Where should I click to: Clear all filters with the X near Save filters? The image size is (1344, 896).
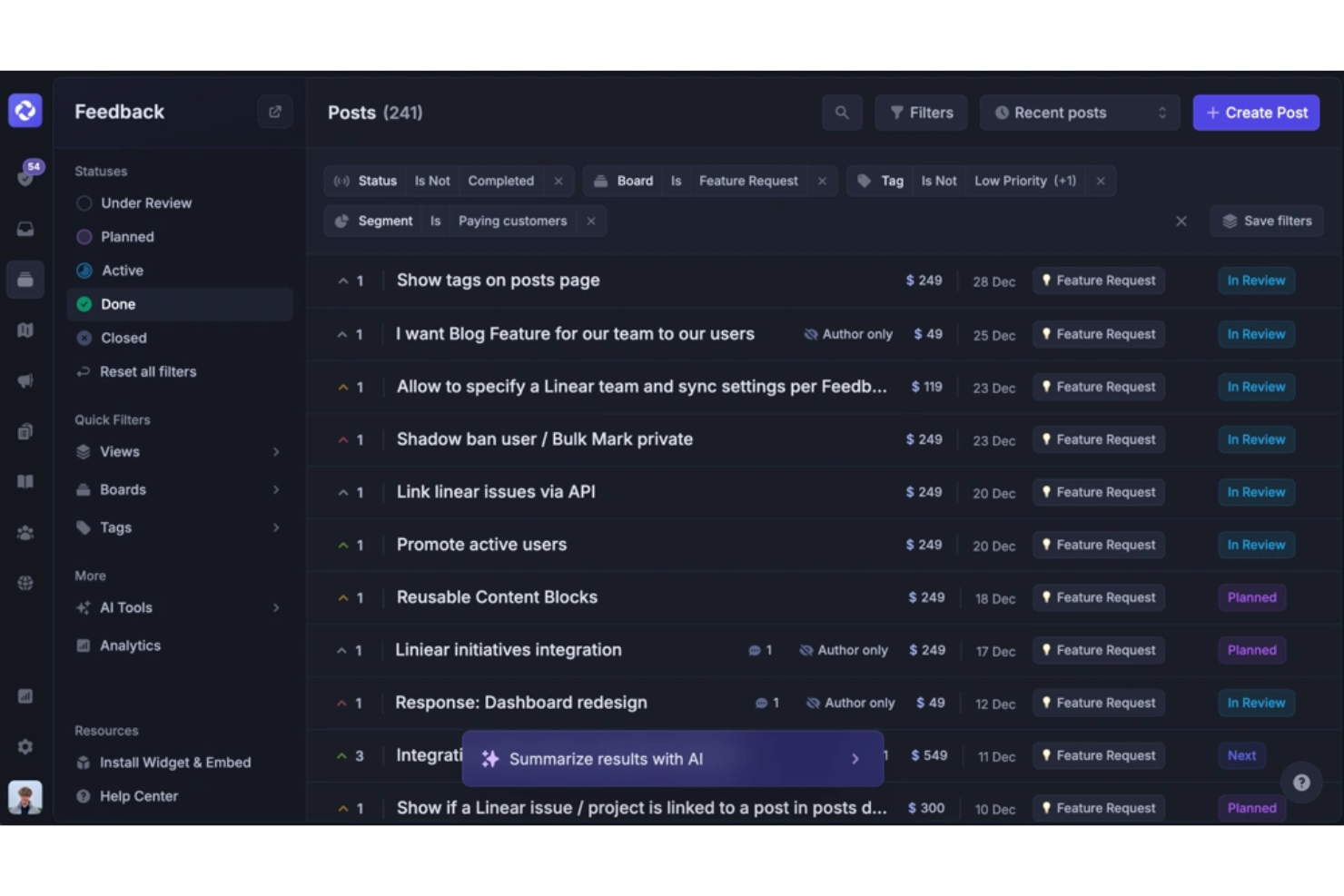tap(1181, 222)
